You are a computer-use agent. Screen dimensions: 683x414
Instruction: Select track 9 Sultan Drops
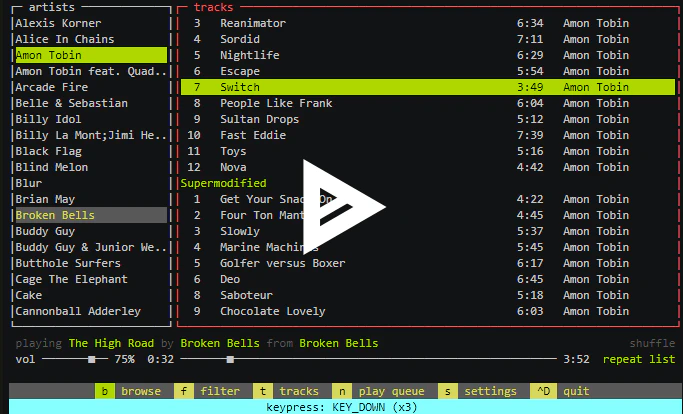coord(428,119)
